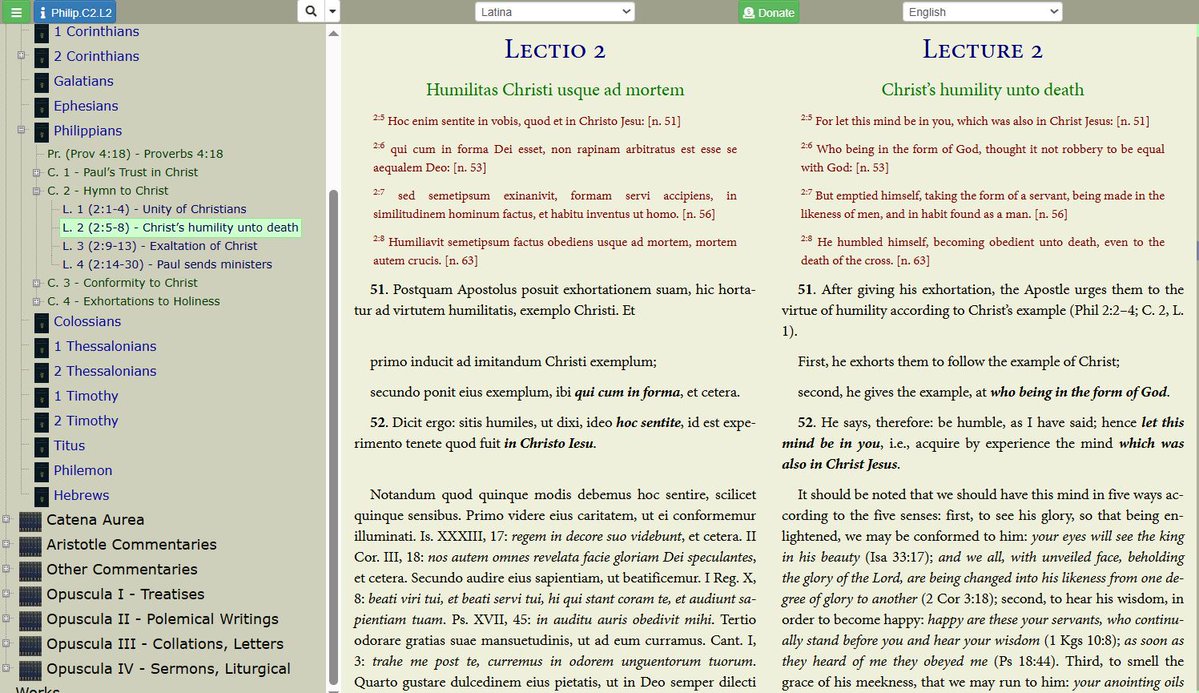Click the green Donate button
The width and height of the screenshot is (1199, 693).
tap(768, 12)
